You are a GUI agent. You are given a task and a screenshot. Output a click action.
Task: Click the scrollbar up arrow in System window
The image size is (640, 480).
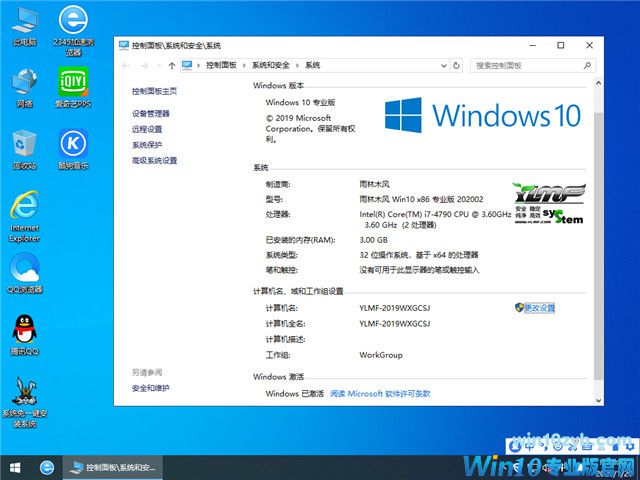pyautogui.click(x=598, y=83)
